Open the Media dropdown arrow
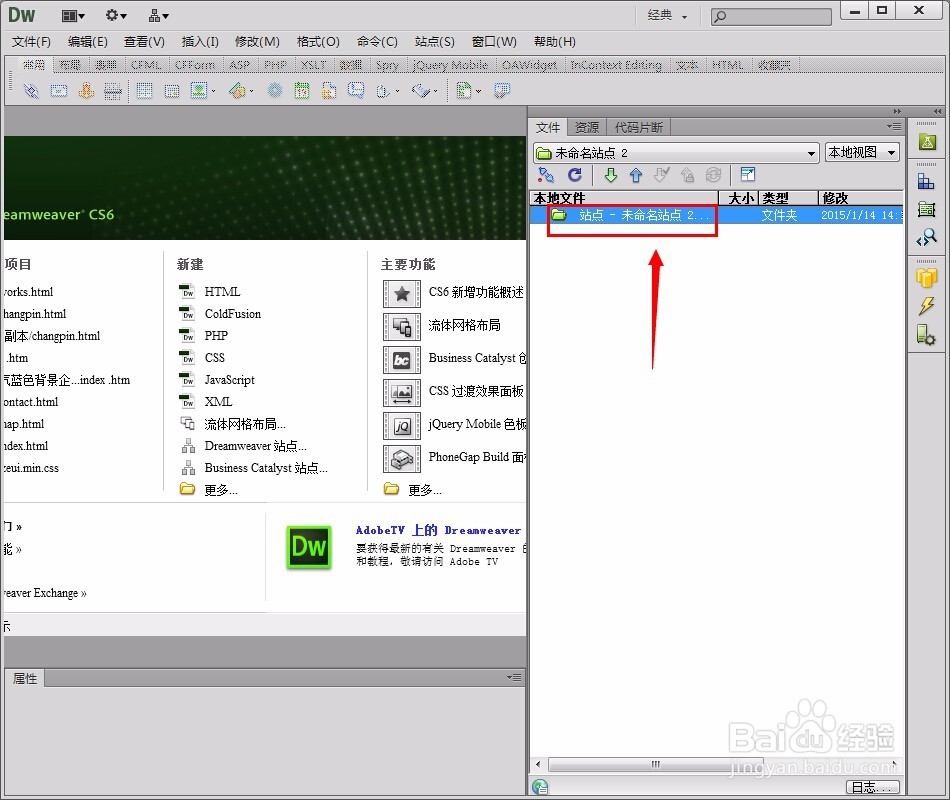Viewport: 950px width, 800px height. [x=251, y=92]
